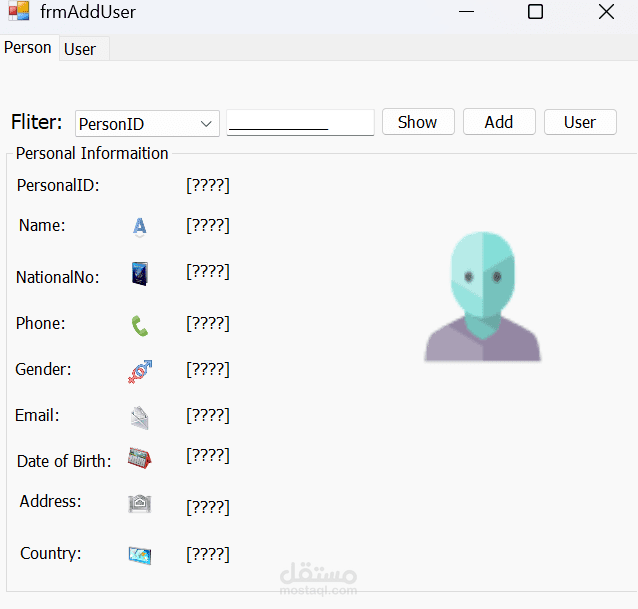The width and height of the screenshot is (638, 609).
Task: Click the Gender symbols icon
Action: pyautogui.click(x=140, y=371)
